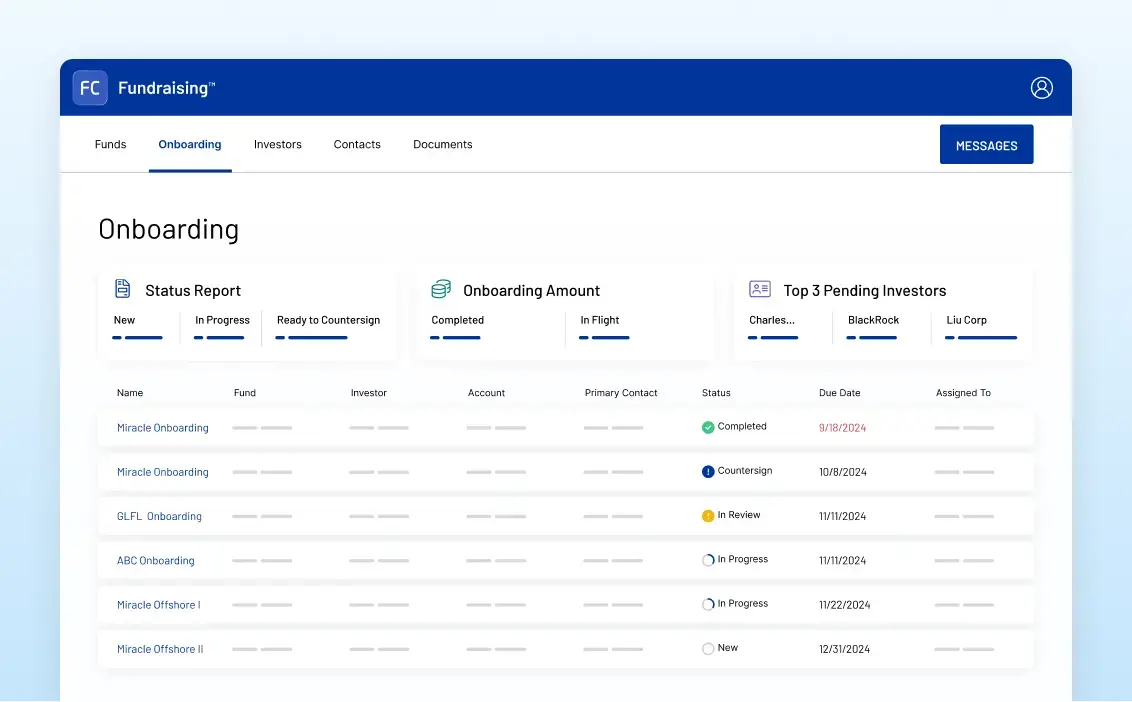Open the GLFL Onboarding link
The image size is (1132, 702).
point(159,516)
